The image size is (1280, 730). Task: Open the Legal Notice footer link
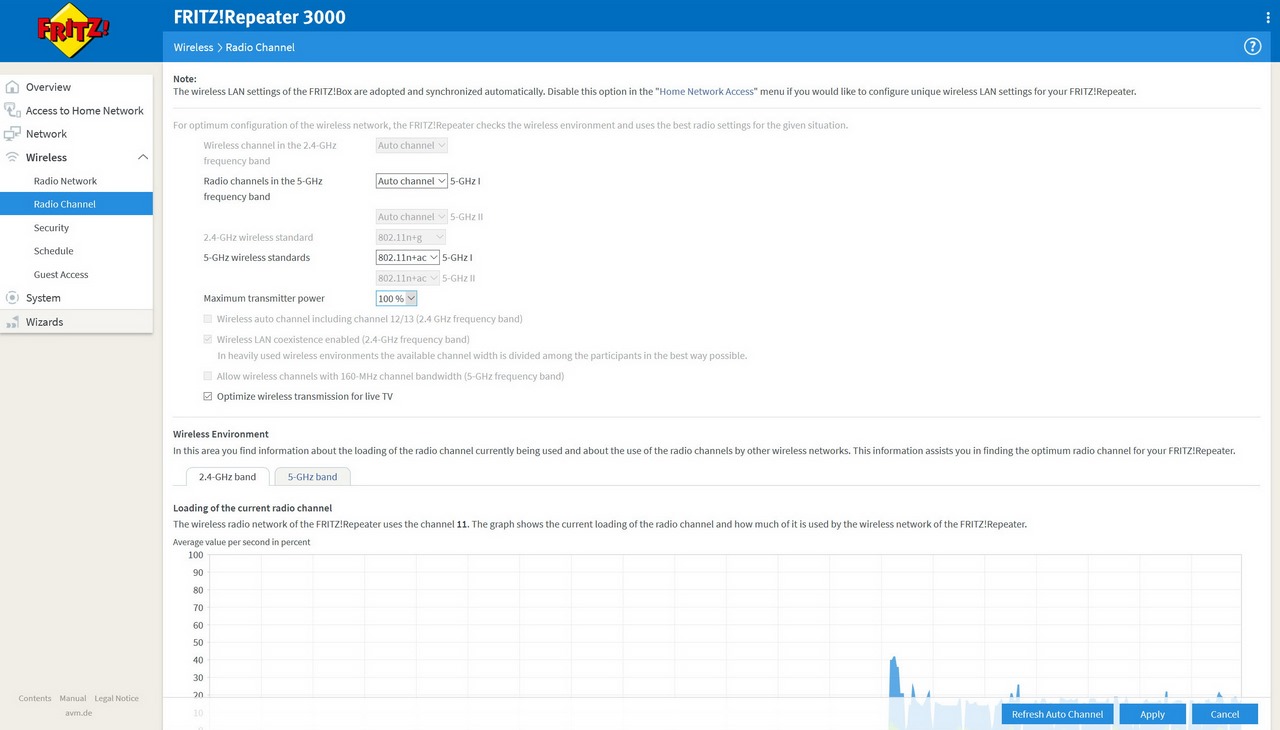pyautogui.click(x=117, y=698)
